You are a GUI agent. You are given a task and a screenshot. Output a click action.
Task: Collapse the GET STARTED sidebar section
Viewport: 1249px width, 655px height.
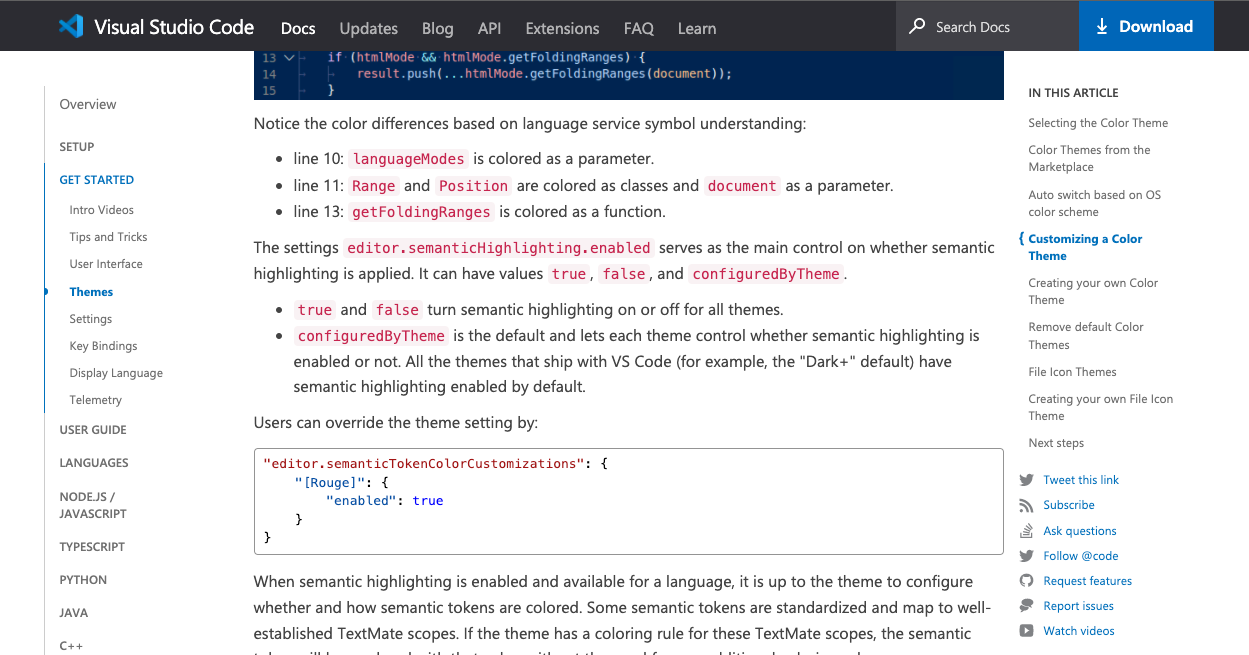pyautogui.click(x=97, y=180)
